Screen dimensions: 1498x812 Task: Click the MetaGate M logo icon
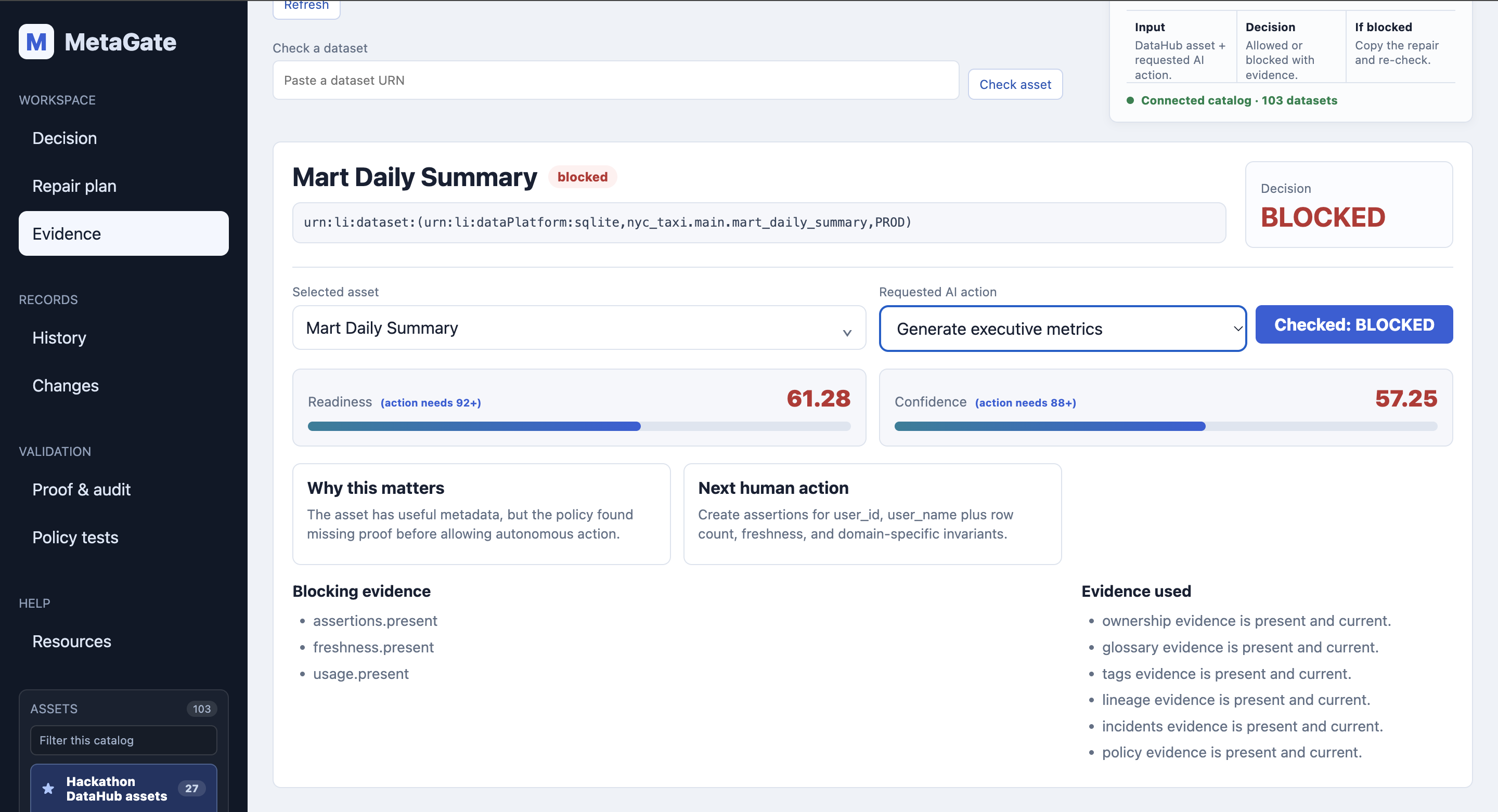[x=36, y=42]
